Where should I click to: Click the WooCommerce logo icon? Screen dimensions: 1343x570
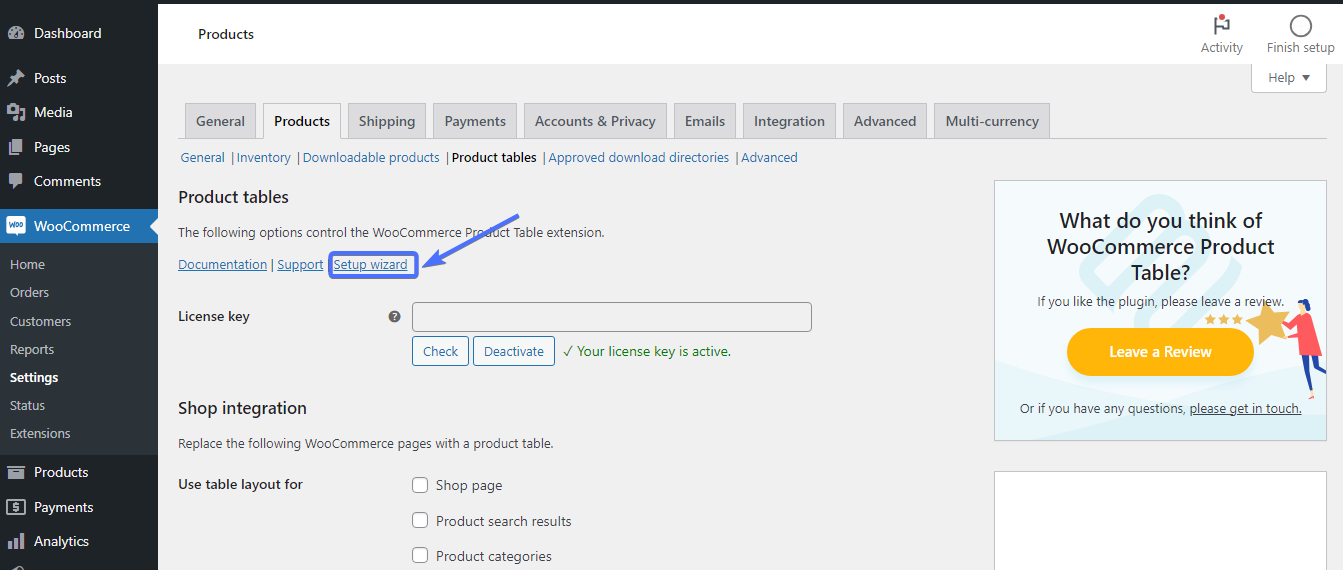(x=16, y=226)
